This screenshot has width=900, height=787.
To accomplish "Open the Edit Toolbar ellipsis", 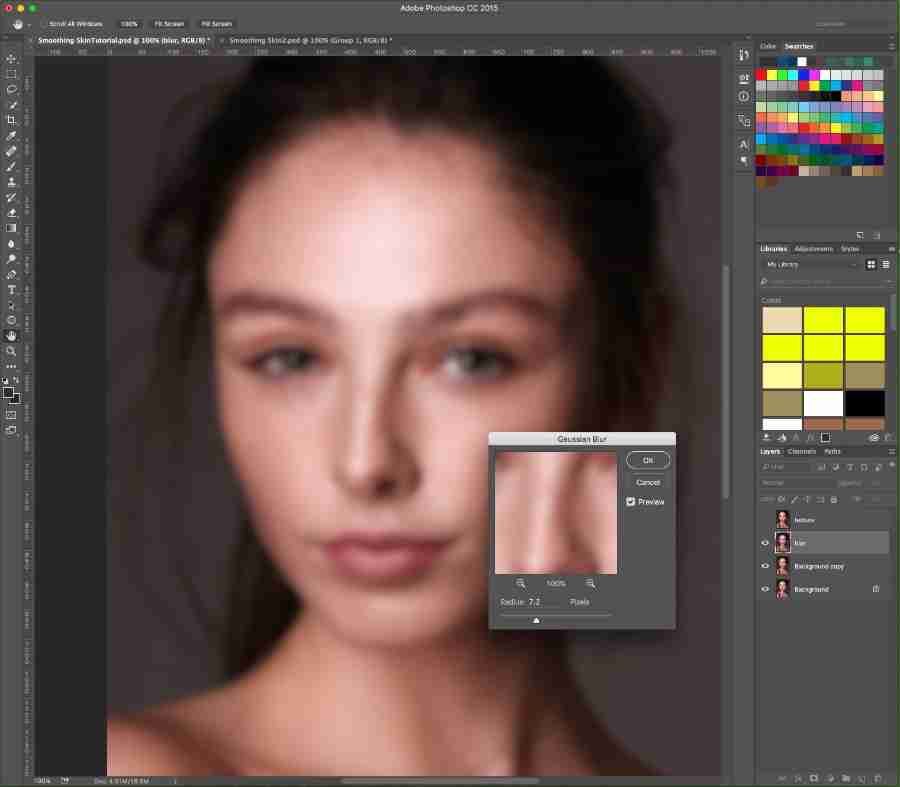I will (11, 366).
